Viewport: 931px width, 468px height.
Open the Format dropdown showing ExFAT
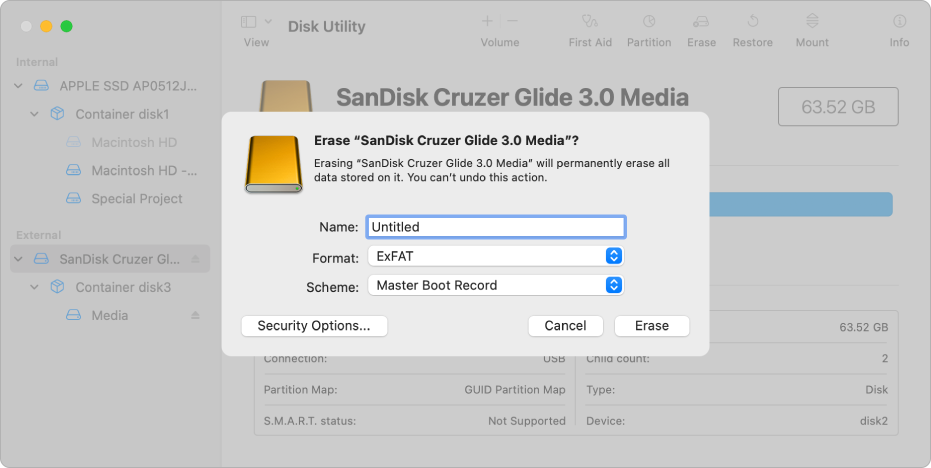[x=496, y=256]
